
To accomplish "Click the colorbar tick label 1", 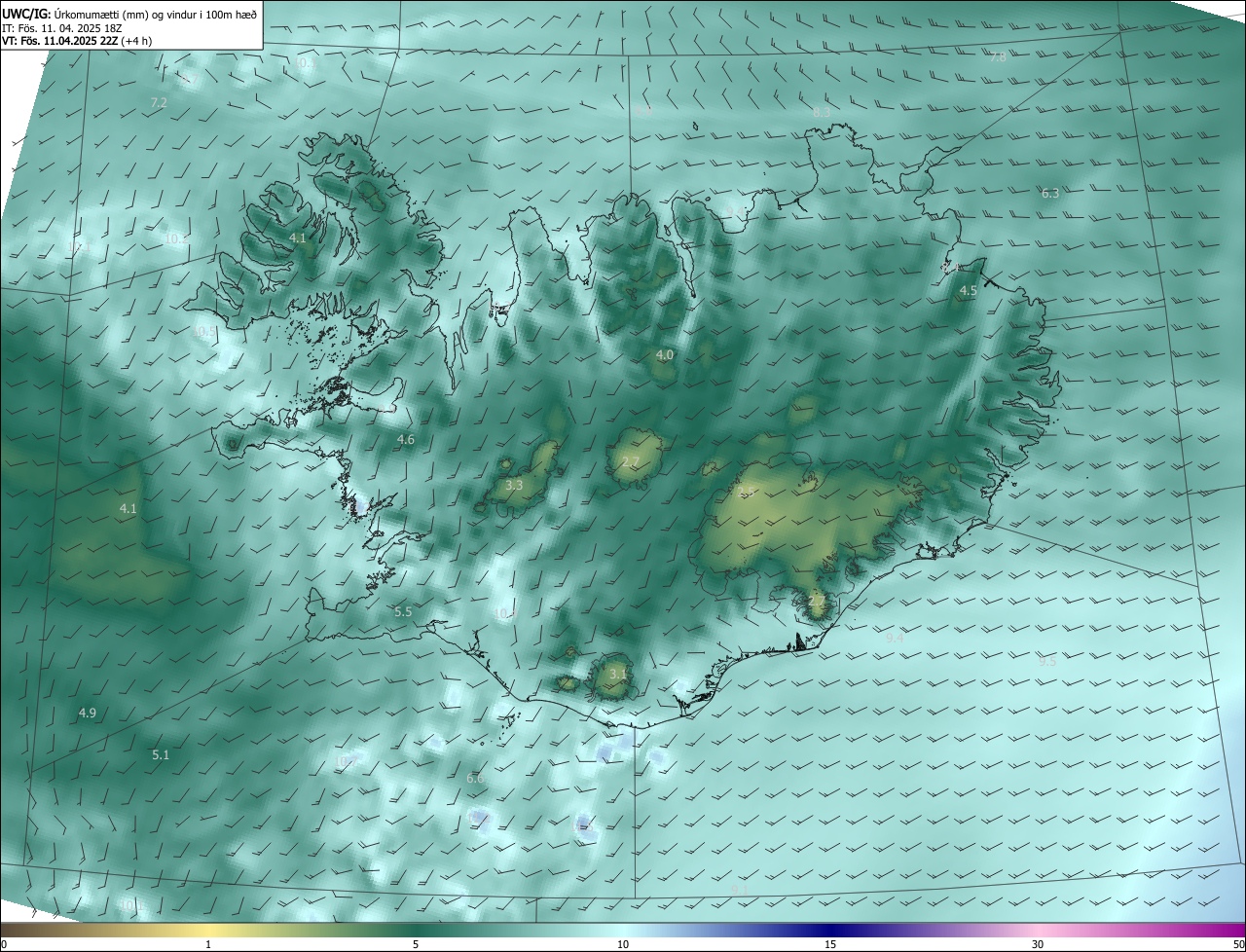I will pos(209,944).
